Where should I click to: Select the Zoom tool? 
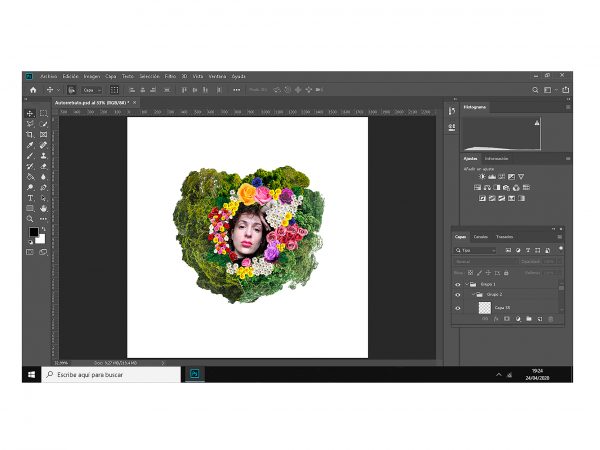click(30, 218)
